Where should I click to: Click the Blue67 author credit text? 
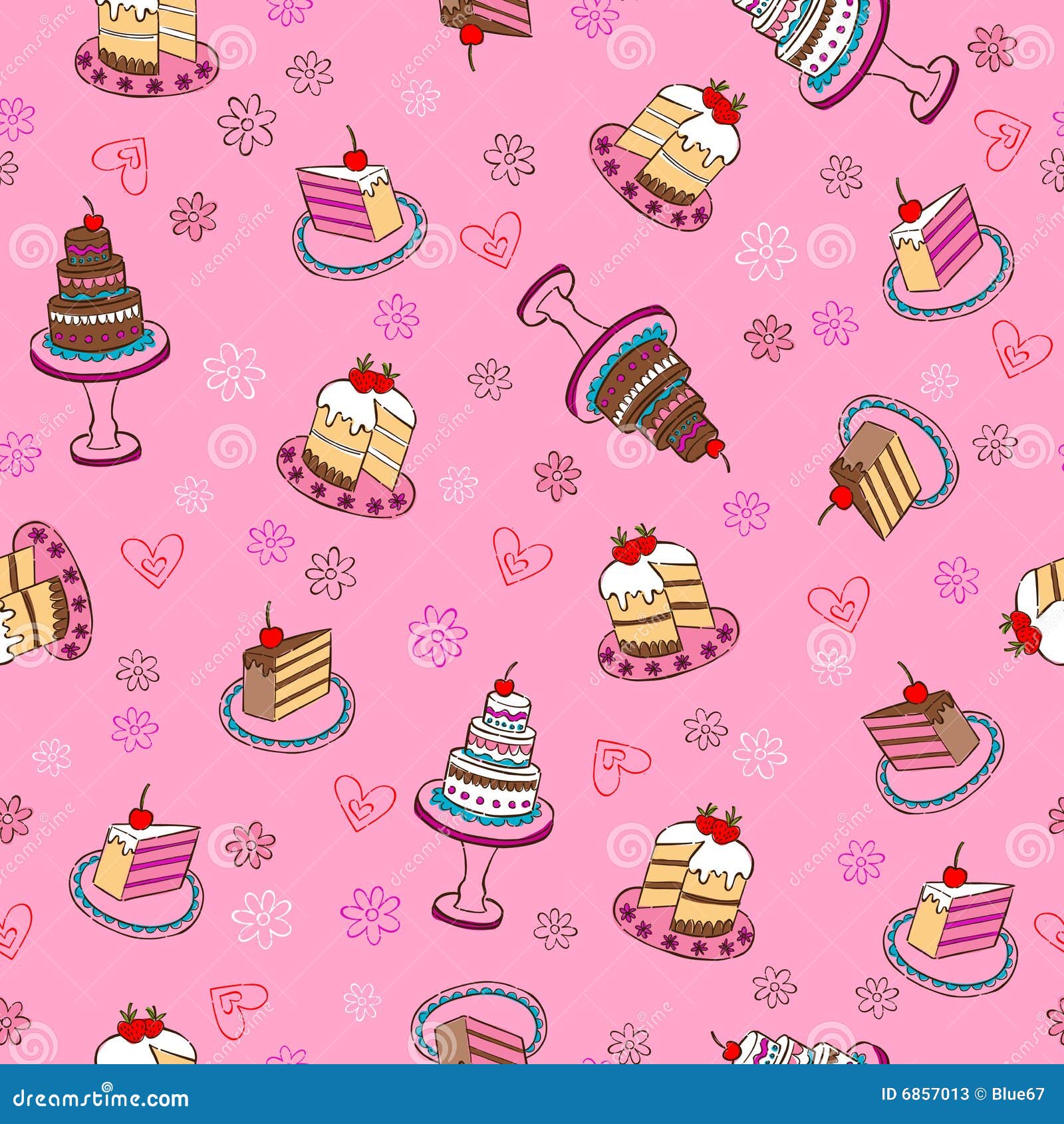point(1017,1093)
